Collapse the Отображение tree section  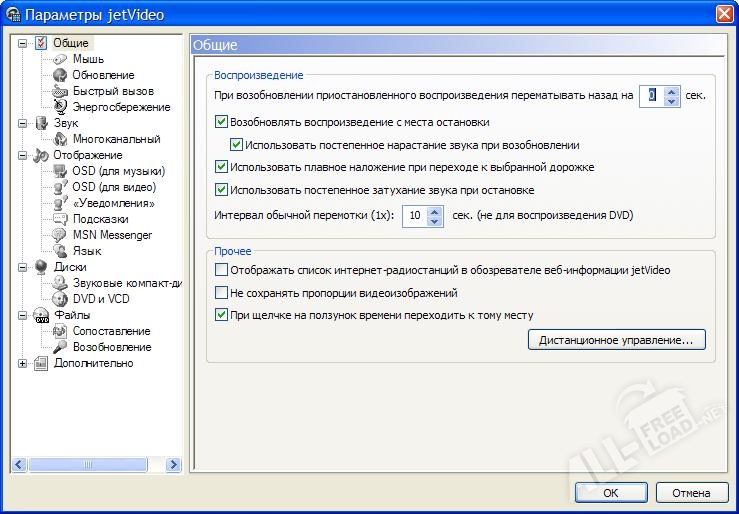tap(23, 156)
